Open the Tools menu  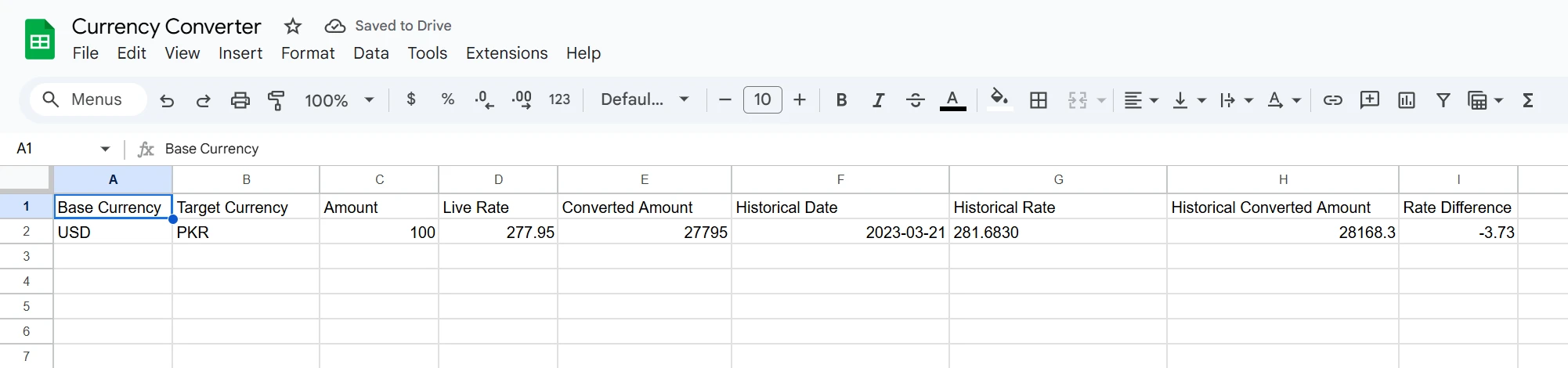point(427,53)
